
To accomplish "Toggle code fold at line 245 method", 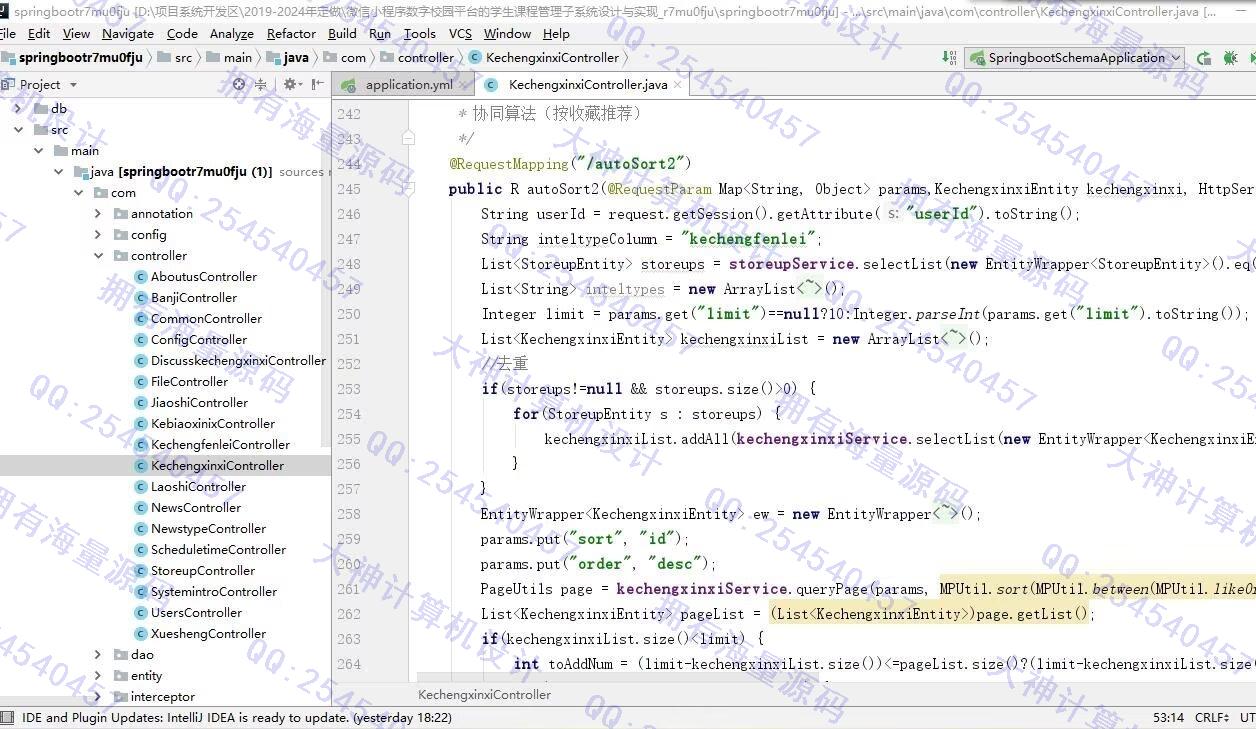I will pos(408,188).
